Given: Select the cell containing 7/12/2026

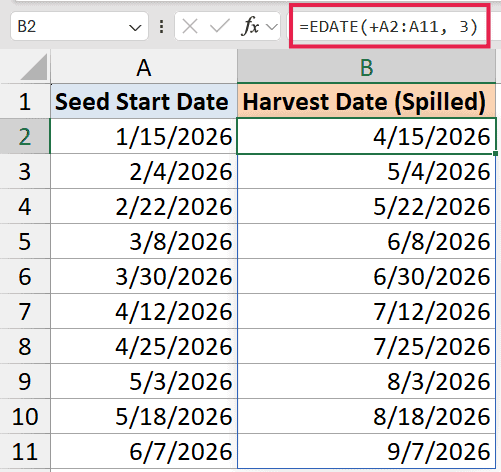Looking at the screenshot, I should 366,311.
